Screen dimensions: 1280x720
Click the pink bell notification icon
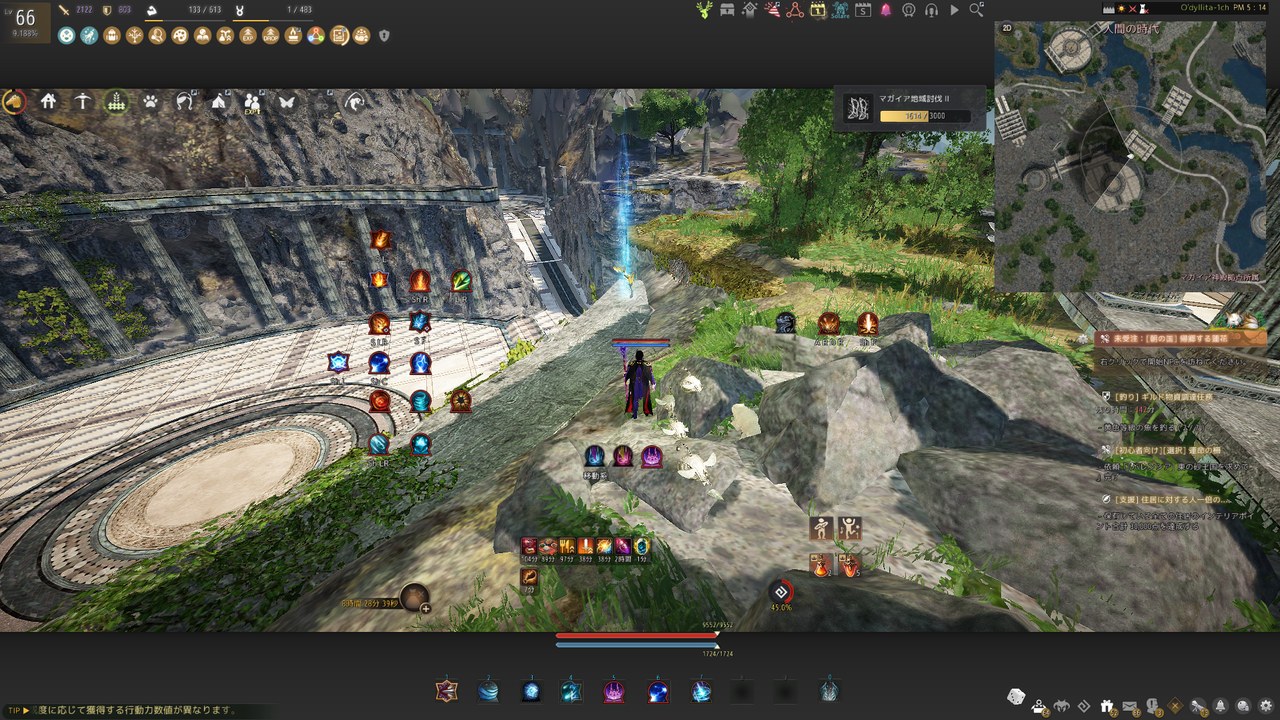(885, 10)
